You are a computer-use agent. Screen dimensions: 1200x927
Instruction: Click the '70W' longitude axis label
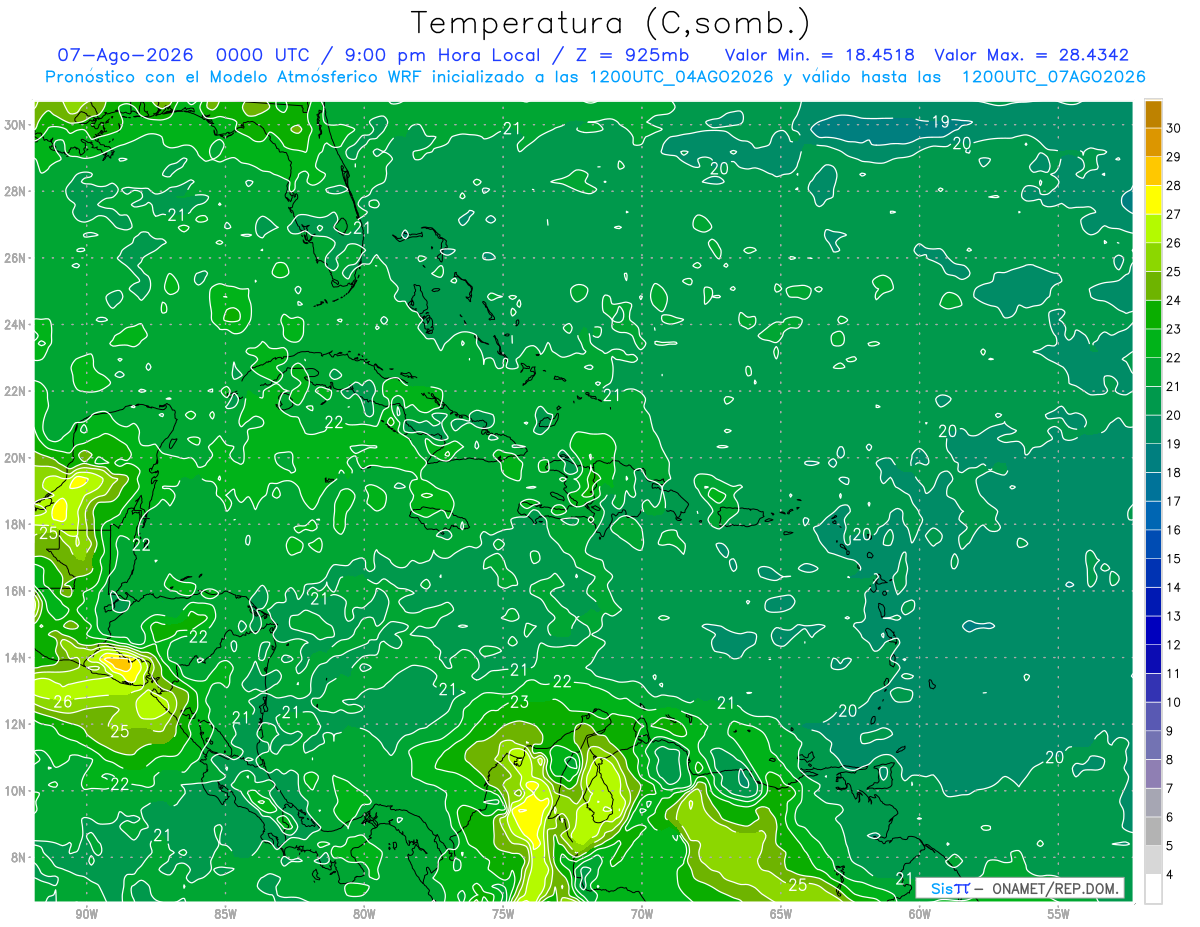click(642, 914)
